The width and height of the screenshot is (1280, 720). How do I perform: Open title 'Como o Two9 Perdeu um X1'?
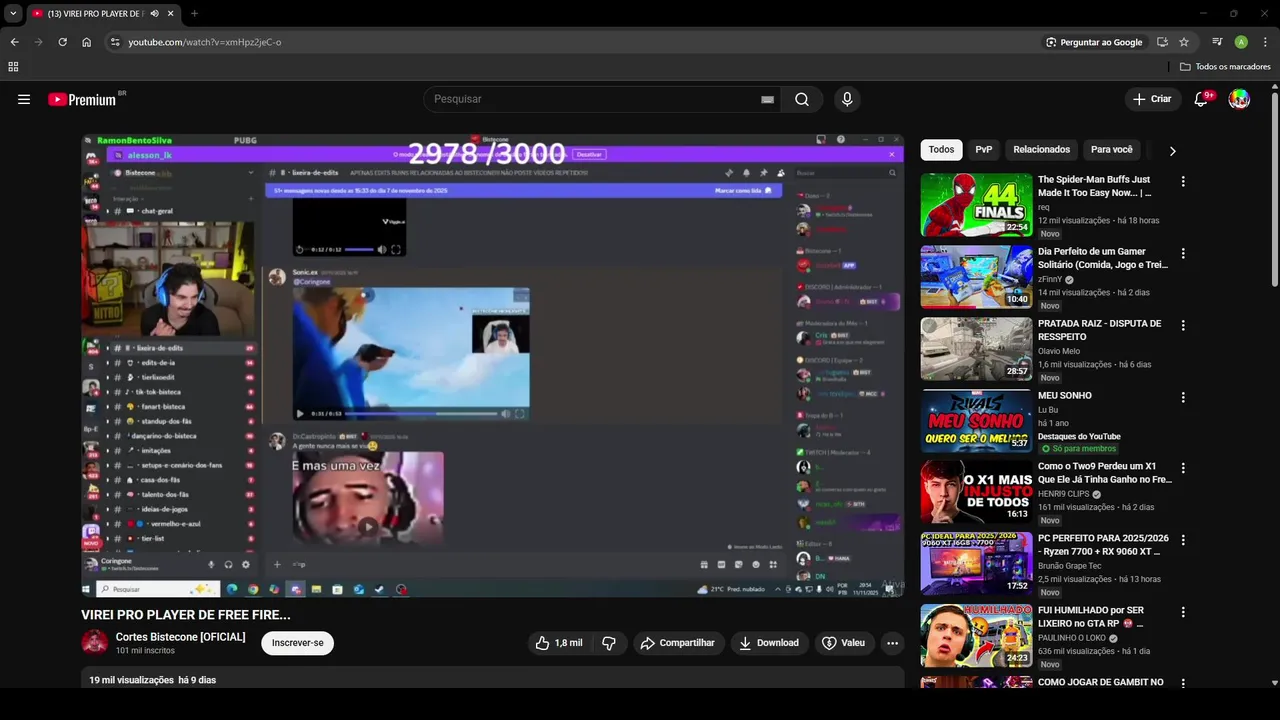coord(1105,472)
